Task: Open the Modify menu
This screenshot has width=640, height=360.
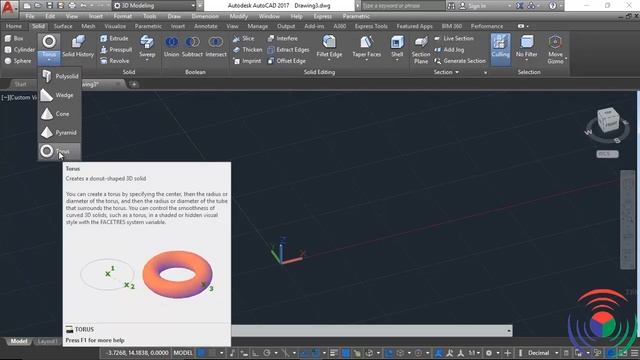Action: tap(238, 16)
